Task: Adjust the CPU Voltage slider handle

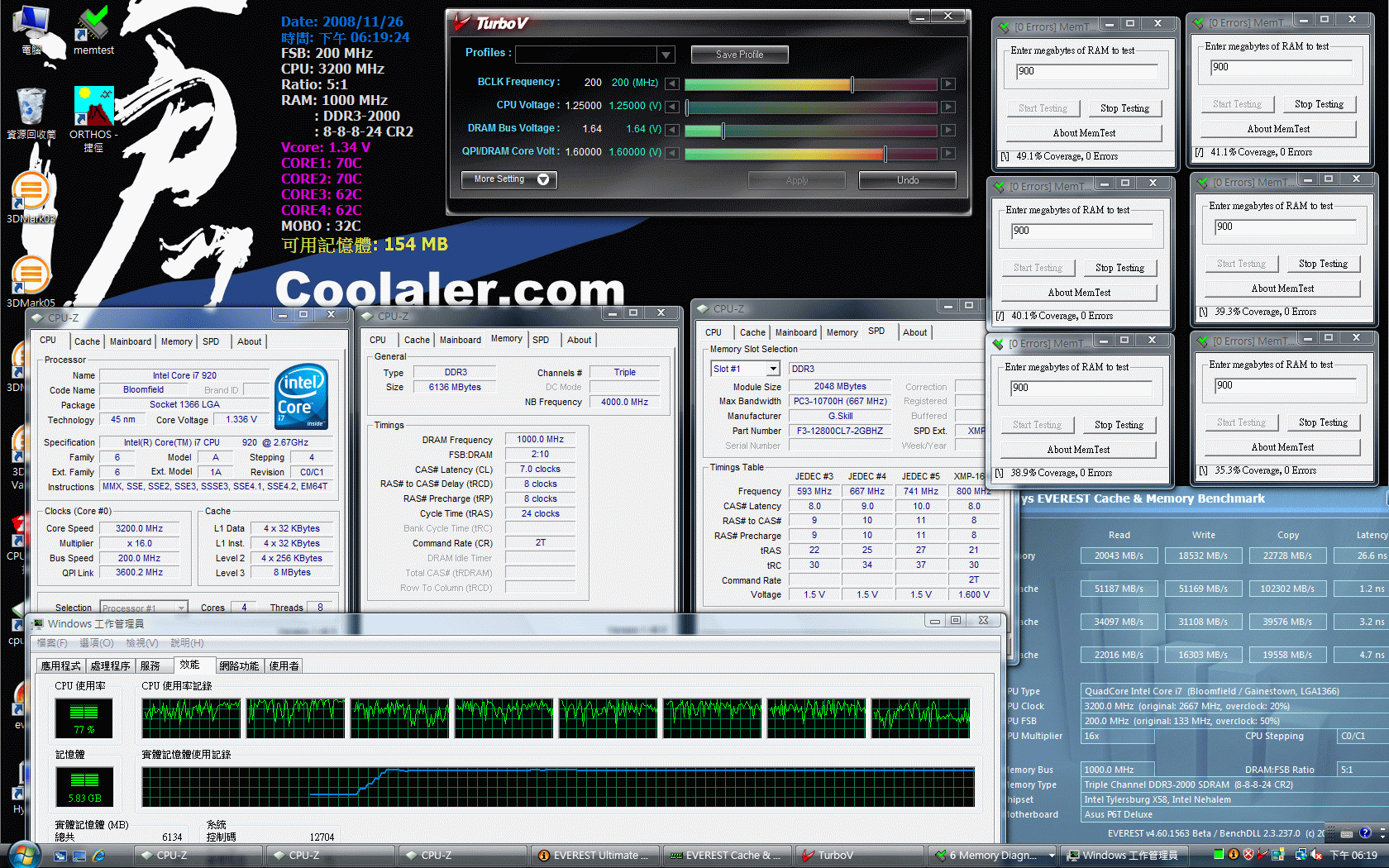Action: pyautogui.click(x=687, y=107)
